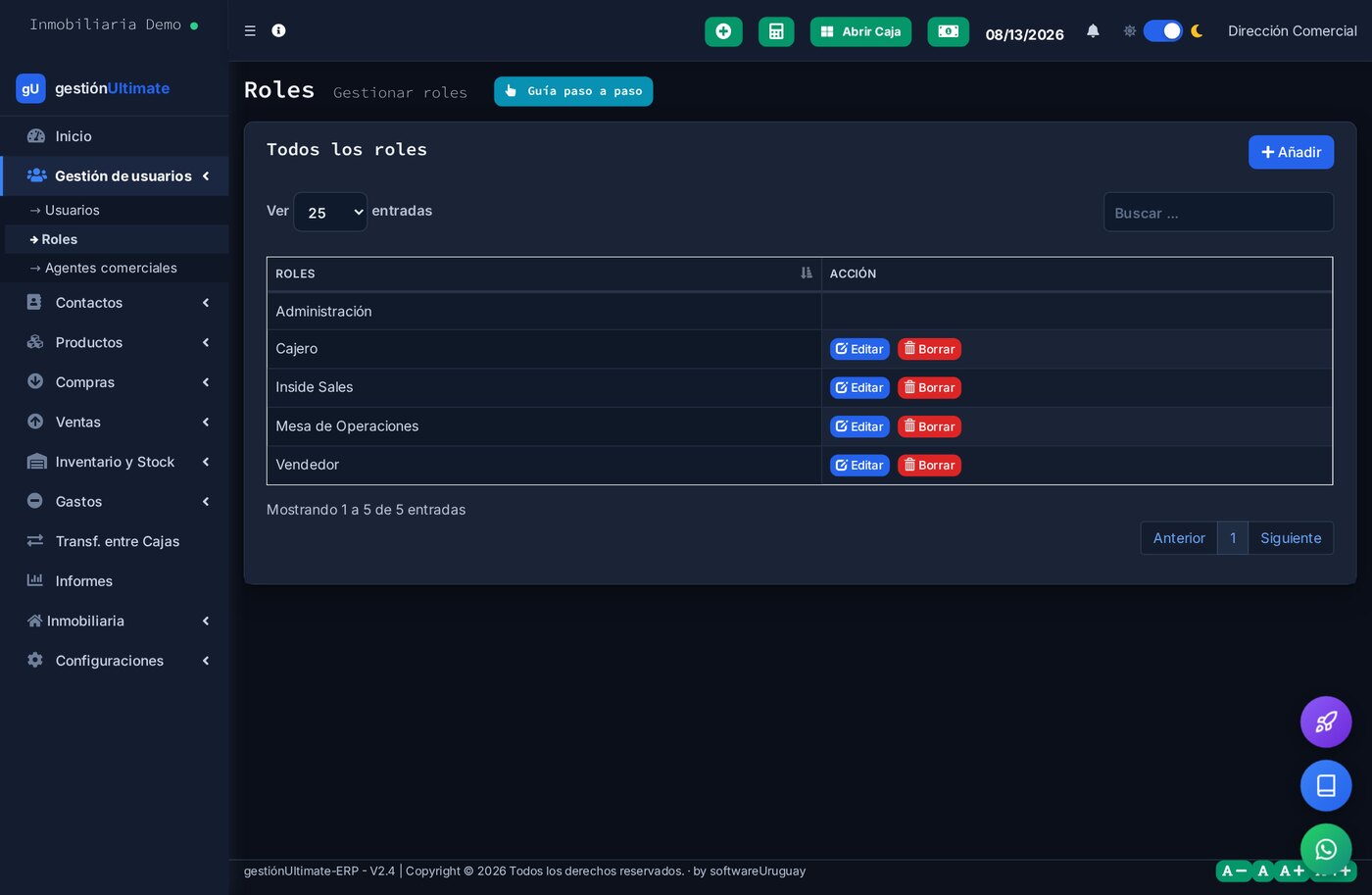Open the WhatsApp floating chat button
Screen dimensions: 1372x895
click(x=1326, y=849)
